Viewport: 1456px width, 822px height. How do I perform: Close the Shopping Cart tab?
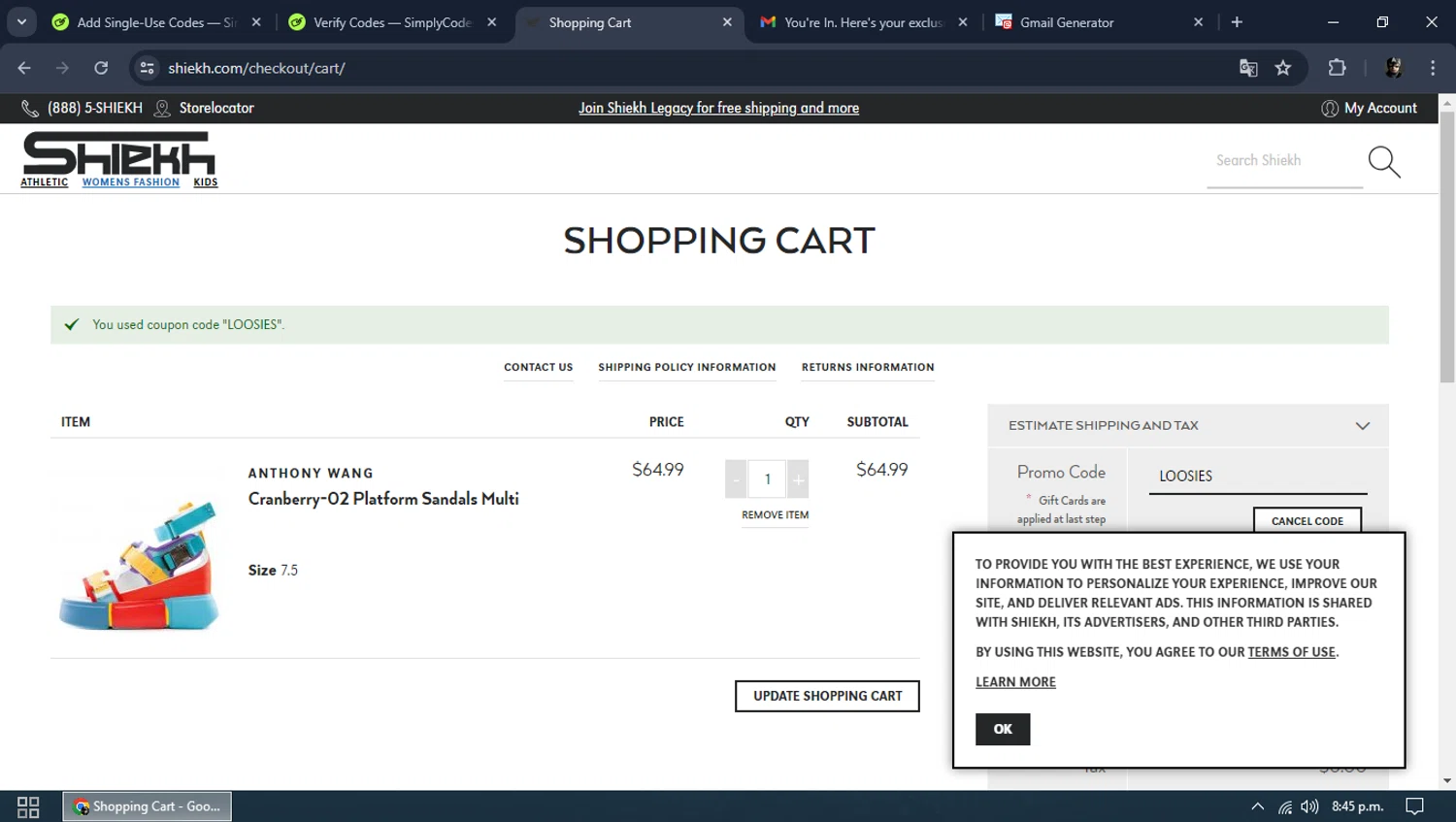[727, 22]
